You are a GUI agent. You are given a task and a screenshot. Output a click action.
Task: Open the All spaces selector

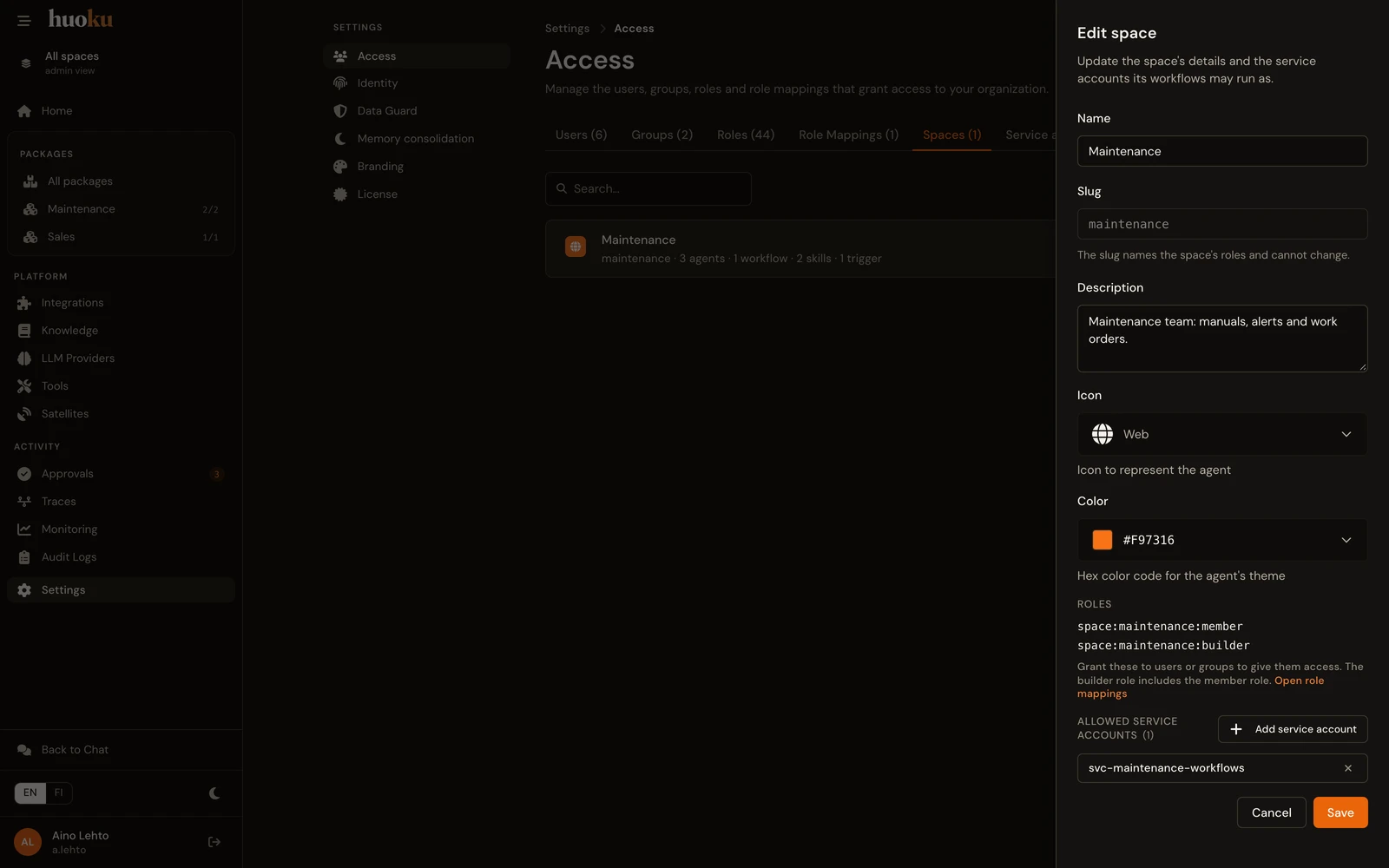pyautogui.click(x=121, y=63)
